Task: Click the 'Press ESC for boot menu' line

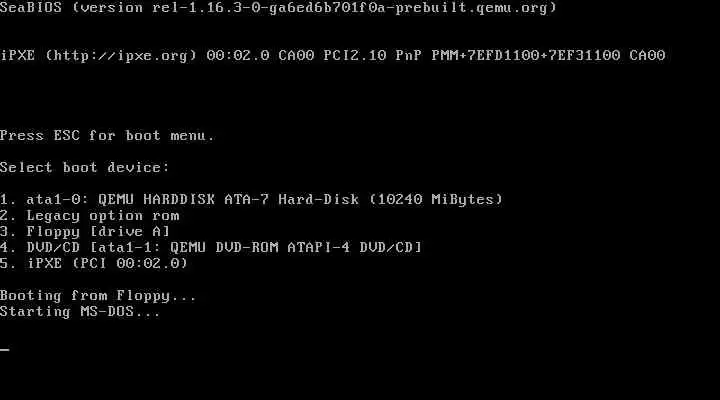Action: [107, 135]
